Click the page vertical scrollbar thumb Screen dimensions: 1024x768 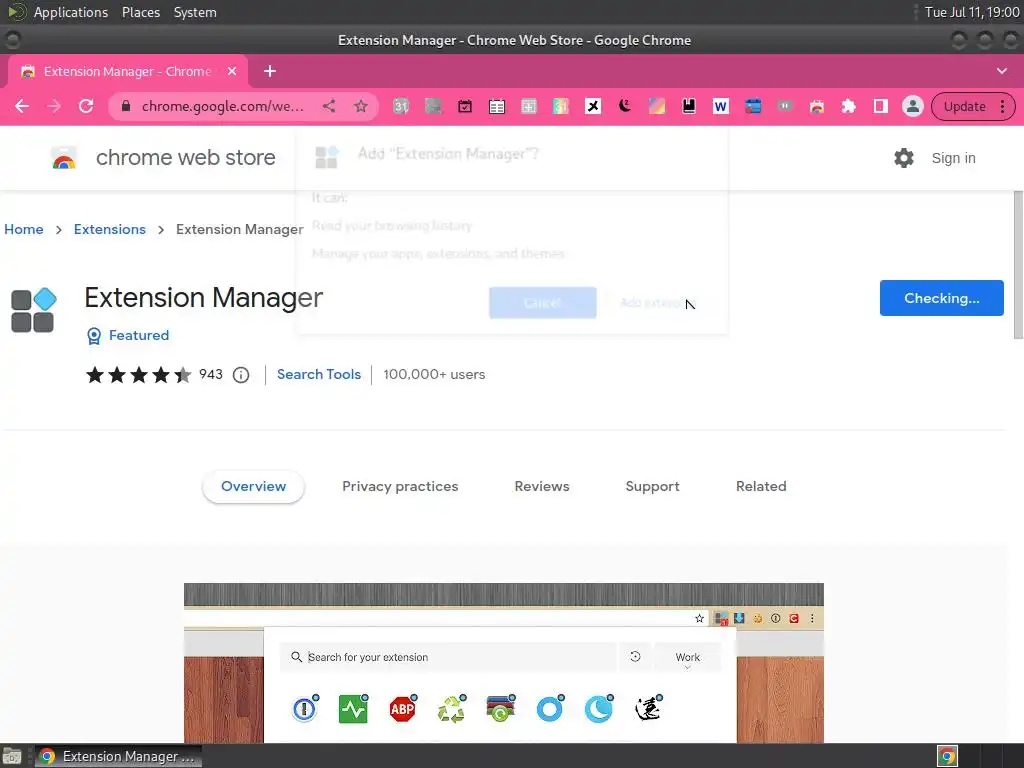(1018, 264)
